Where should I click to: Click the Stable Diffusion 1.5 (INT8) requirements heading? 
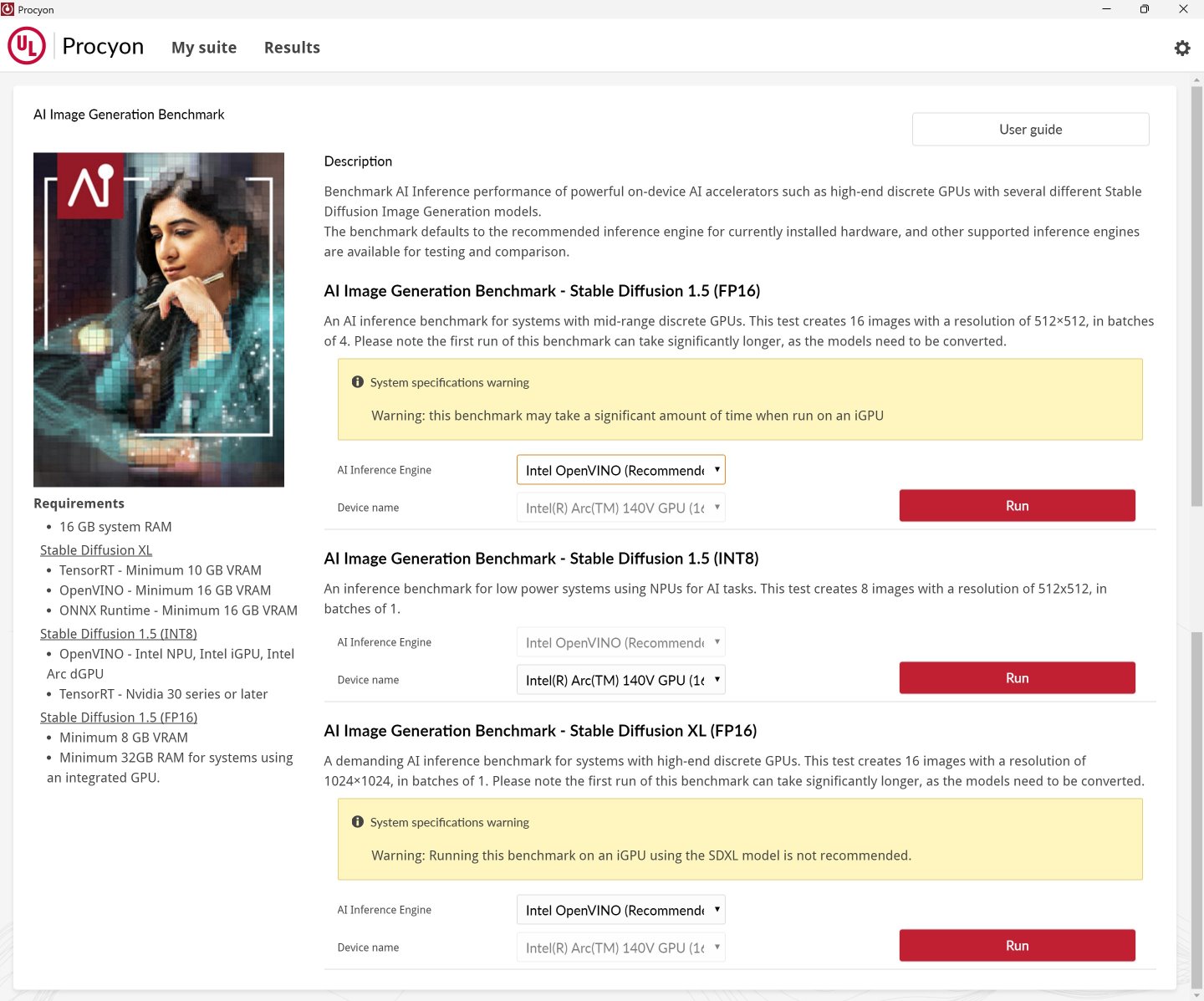[x=119, y=633]
